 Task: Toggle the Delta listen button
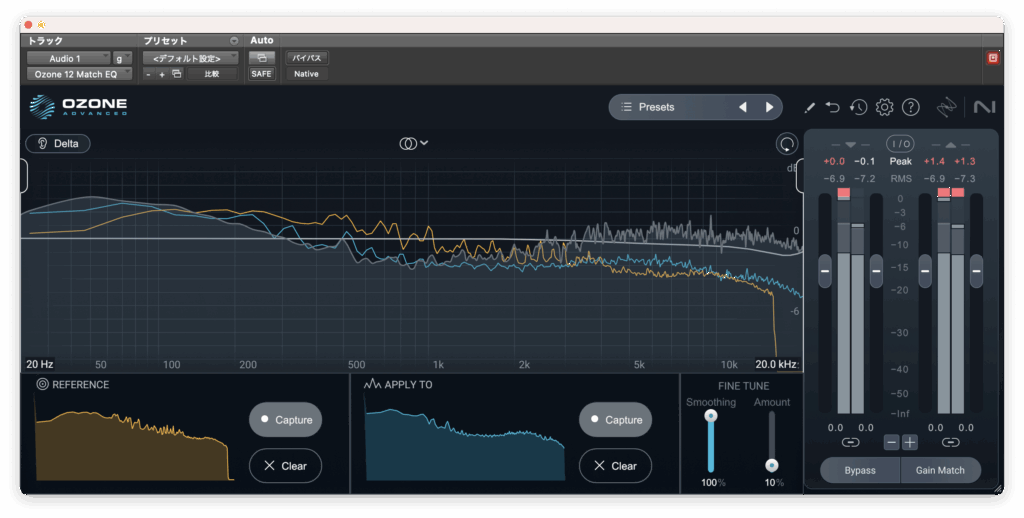58,143
